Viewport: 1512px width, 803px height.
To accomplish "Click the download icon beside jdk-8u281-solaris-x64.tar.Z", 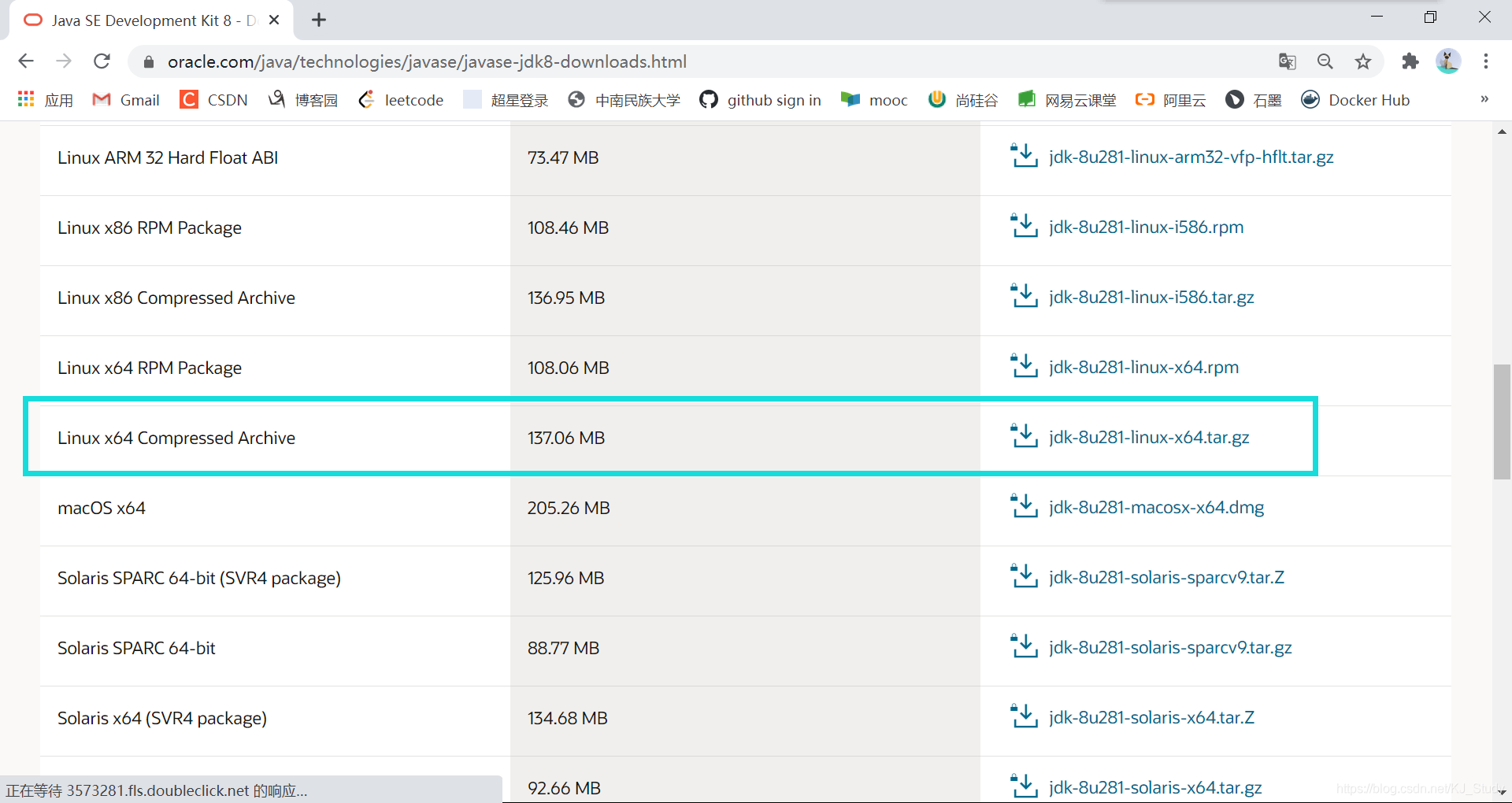I will coord(1024,716).
